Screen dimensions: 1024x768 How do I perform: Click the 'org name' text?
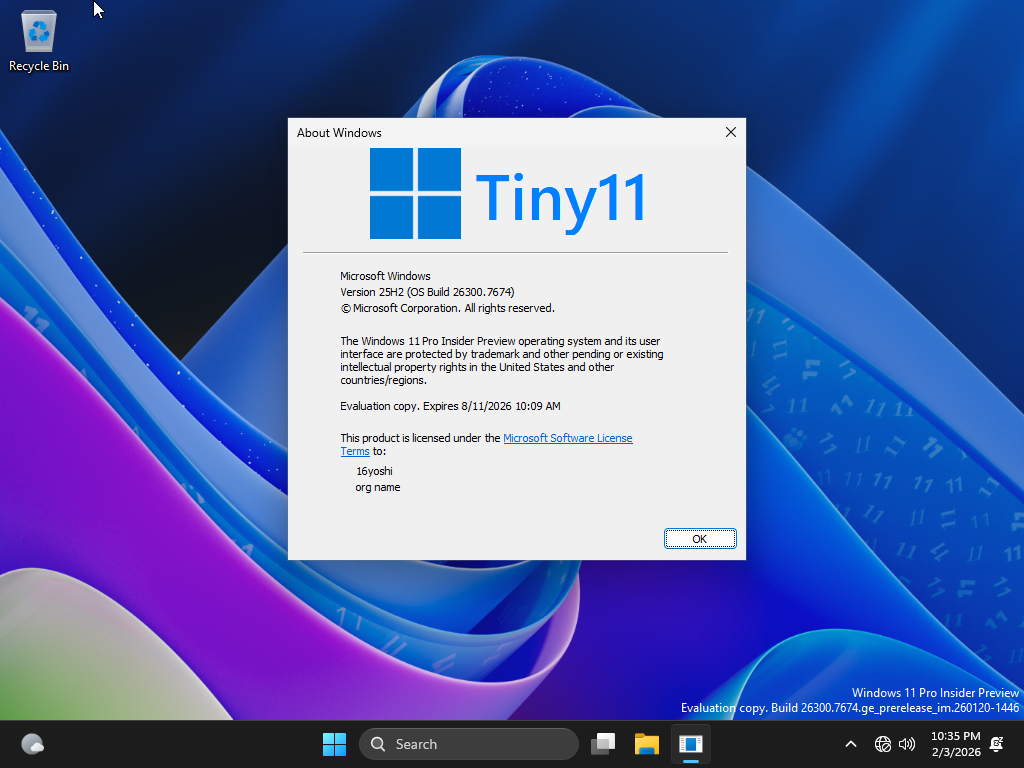tap(378, 487)
